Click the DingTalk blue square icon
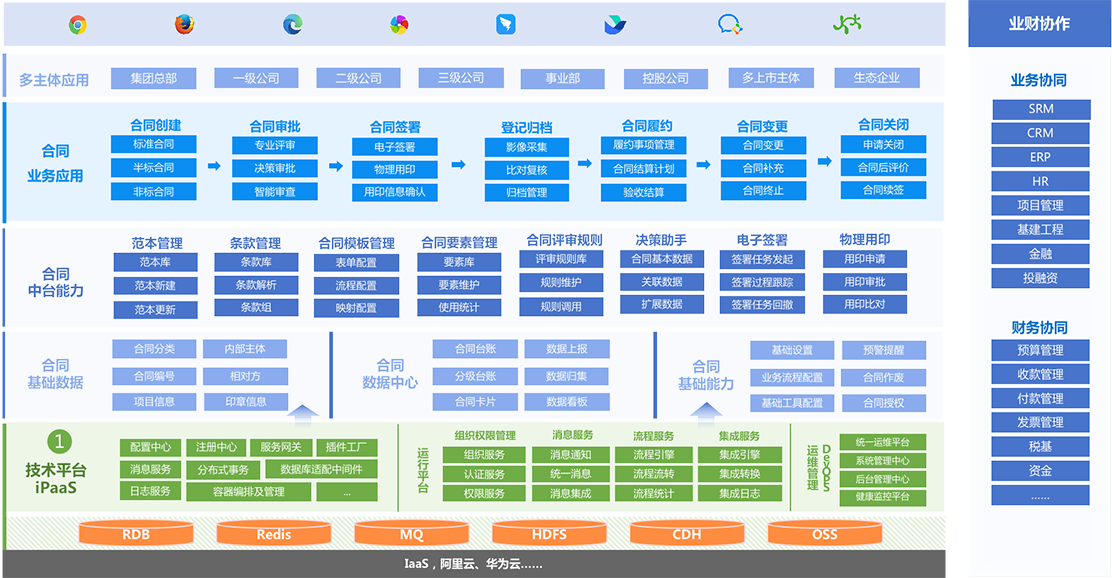The image size is (1112, 578). click(507, 25)
